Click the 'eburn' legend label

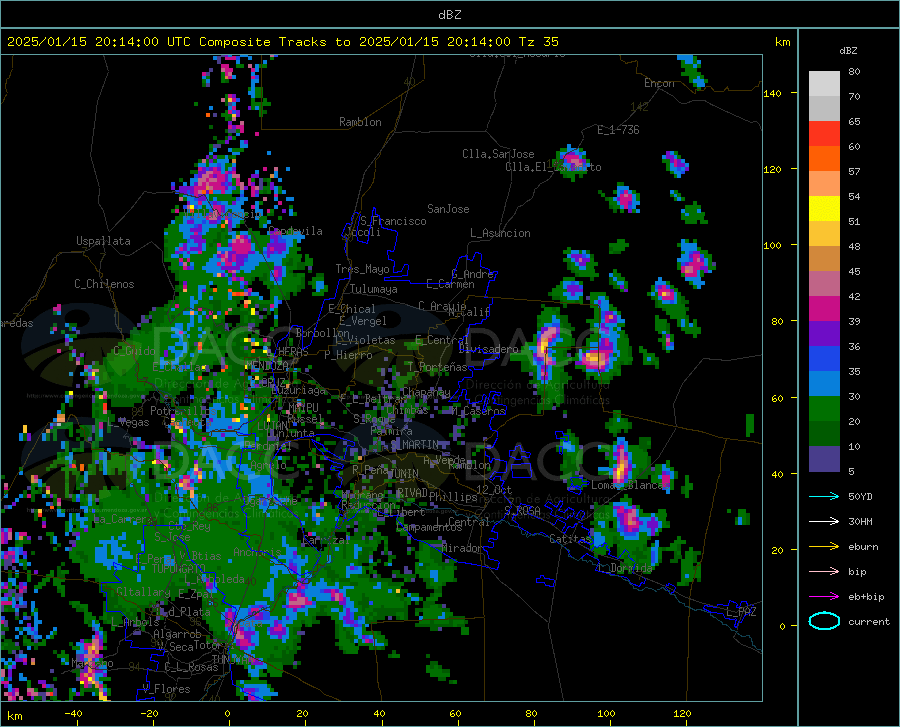[x=863, y=546]
